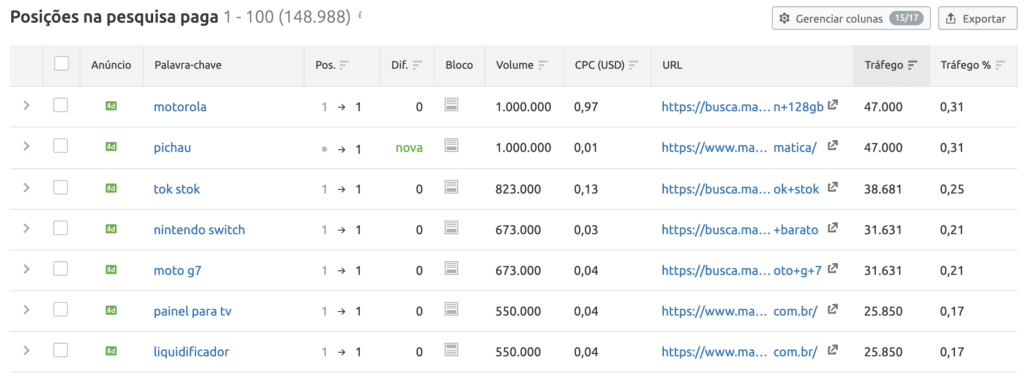Open keyword link liquidificador

pos(191,352)
